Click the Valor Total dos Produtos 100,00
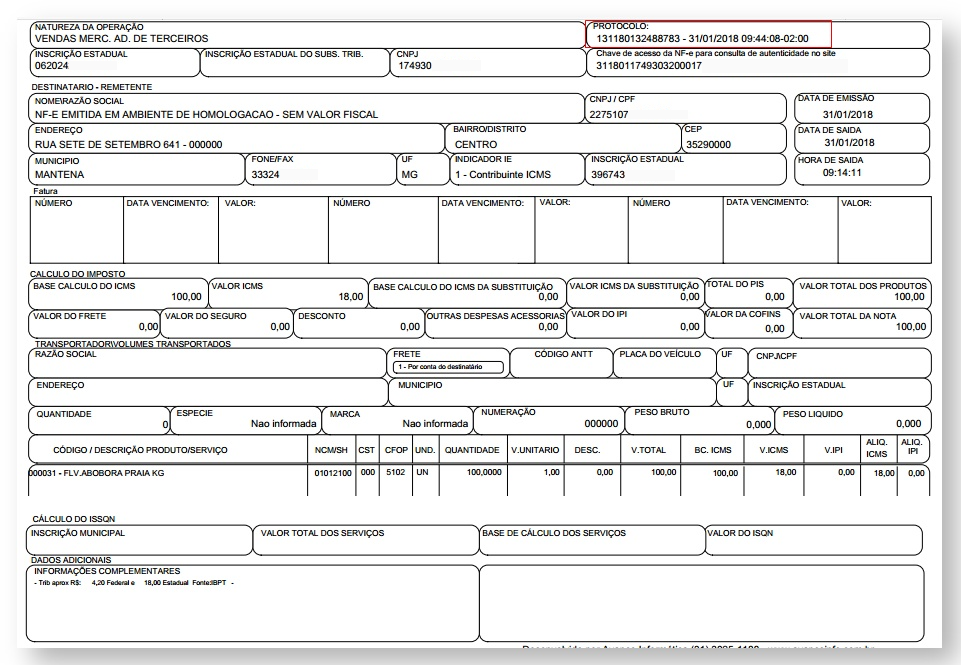 tap(910, 297)
